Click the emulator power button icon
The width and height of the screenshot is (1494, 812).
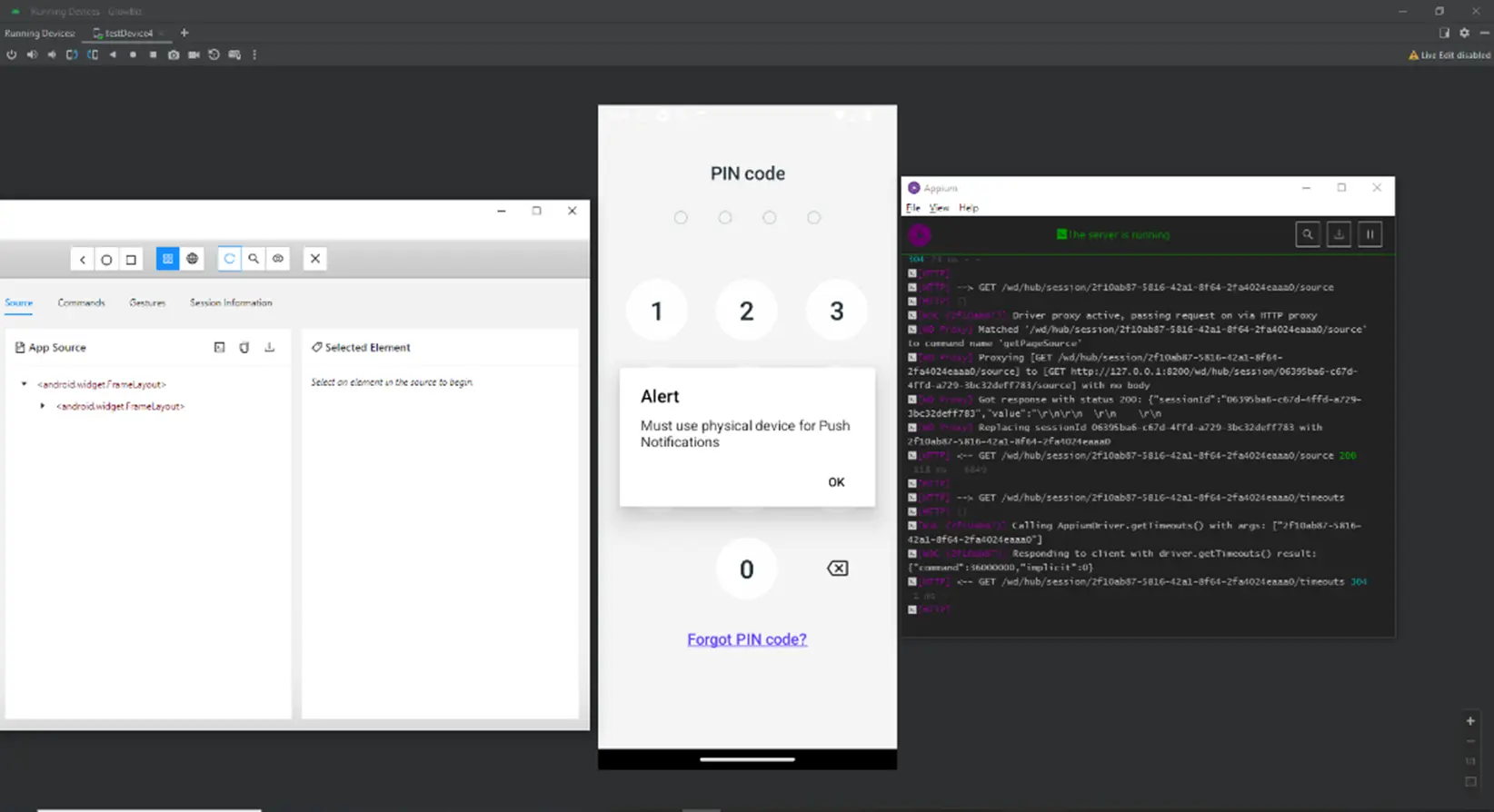(x=11, y=54)
